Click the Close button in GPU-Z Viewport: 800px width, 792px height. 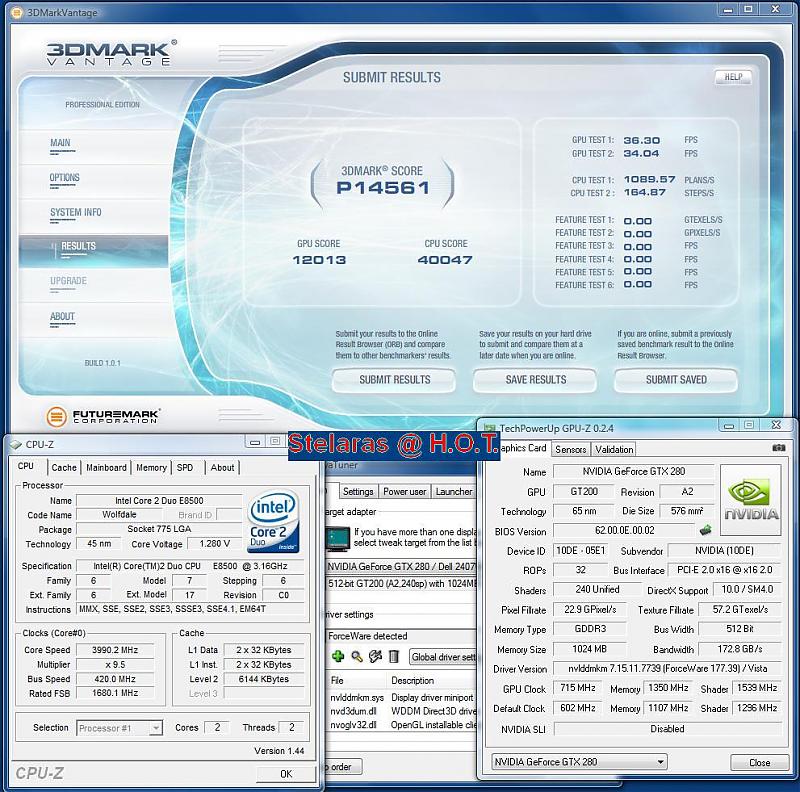point(760,762)
